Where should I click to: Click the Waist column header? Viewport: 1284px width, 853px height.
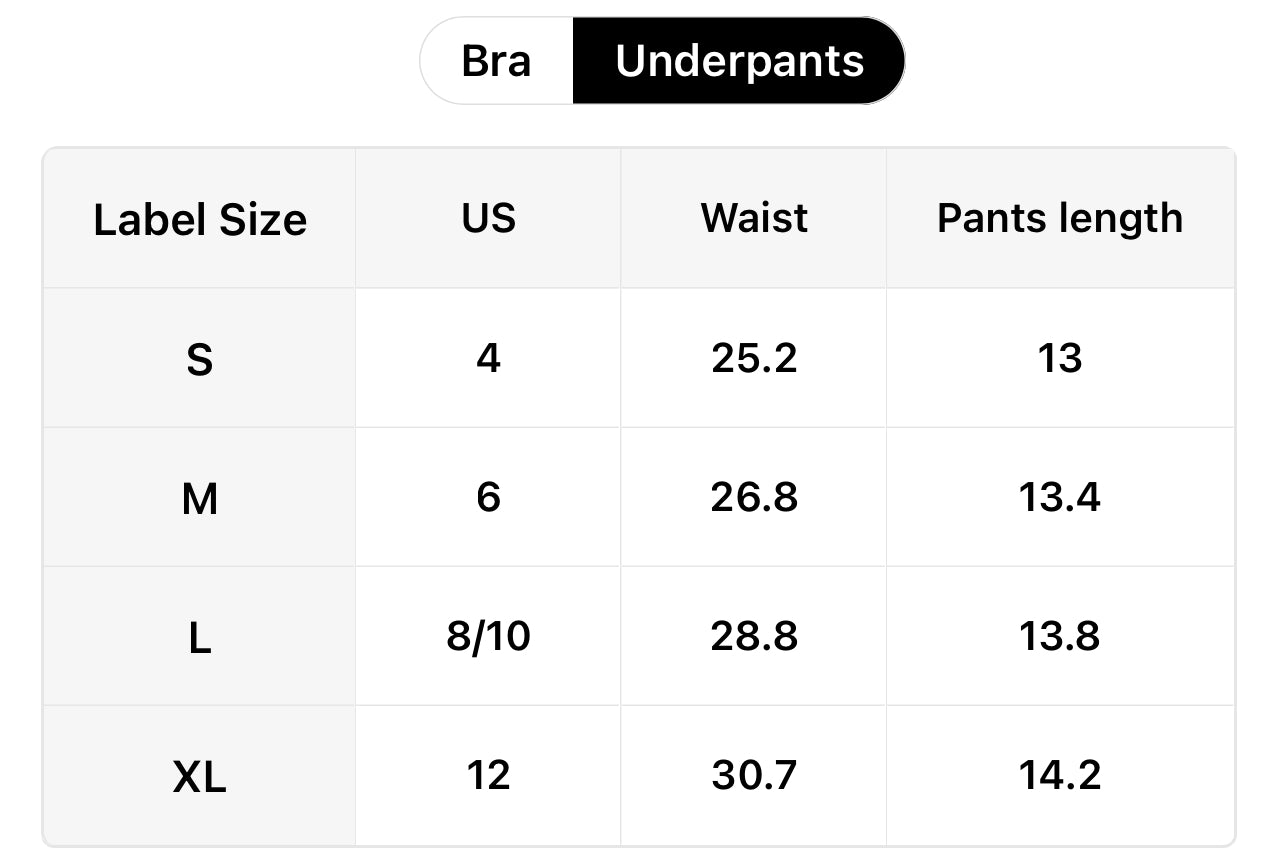click(754, 218)
